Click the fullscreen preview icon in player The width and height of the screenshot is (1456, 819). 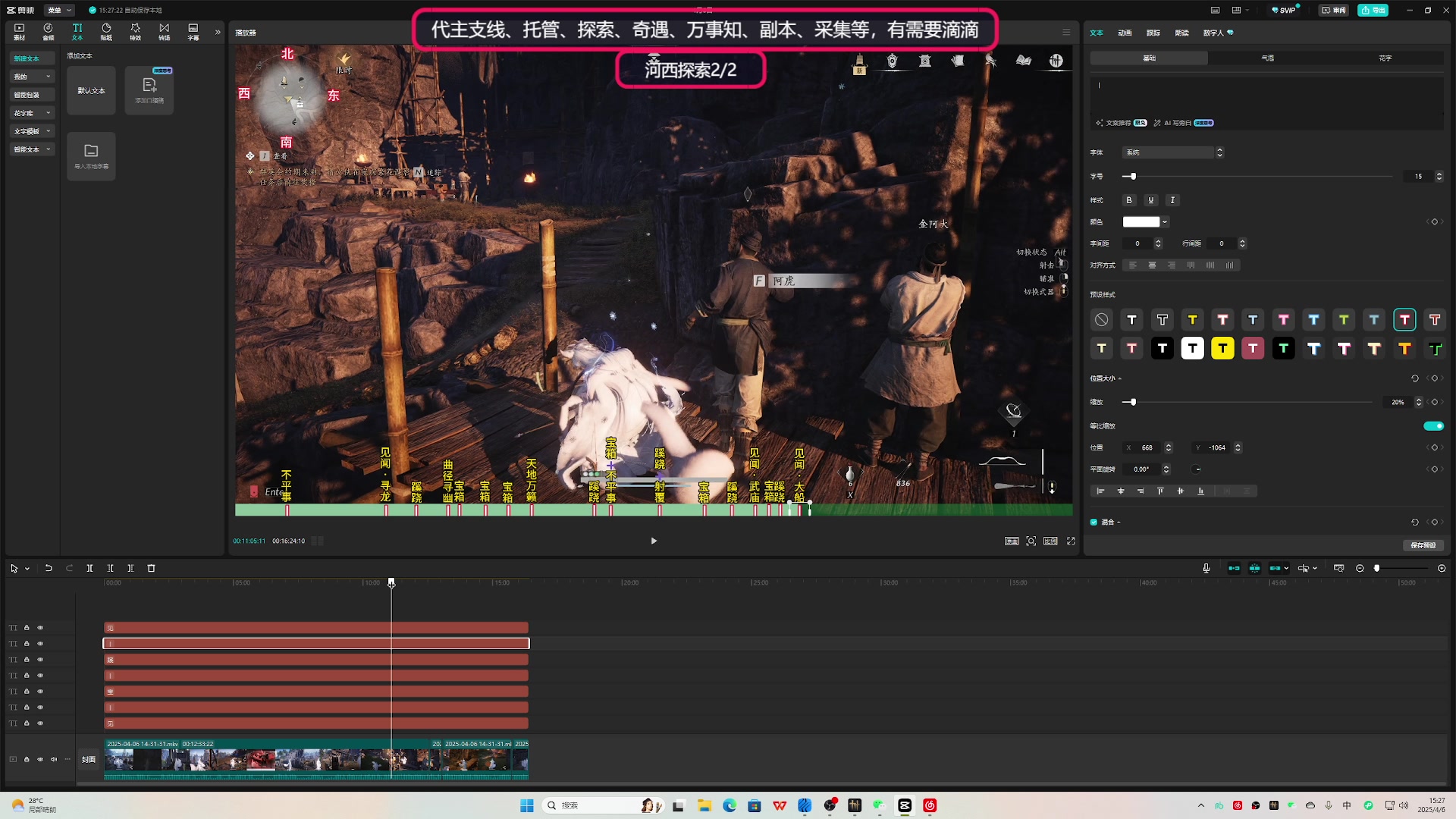pyautogui.click(x=1071, y=541)
